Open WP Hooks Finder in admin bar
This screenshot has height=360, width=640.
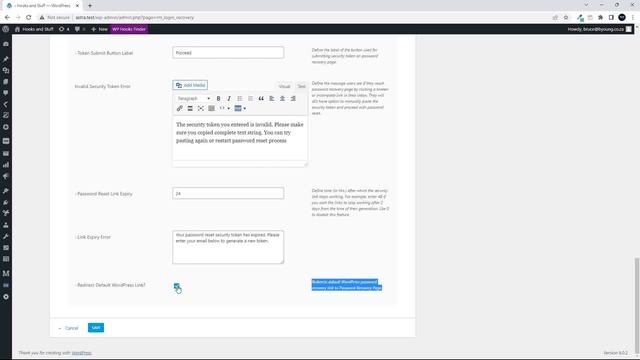(129, 29)
